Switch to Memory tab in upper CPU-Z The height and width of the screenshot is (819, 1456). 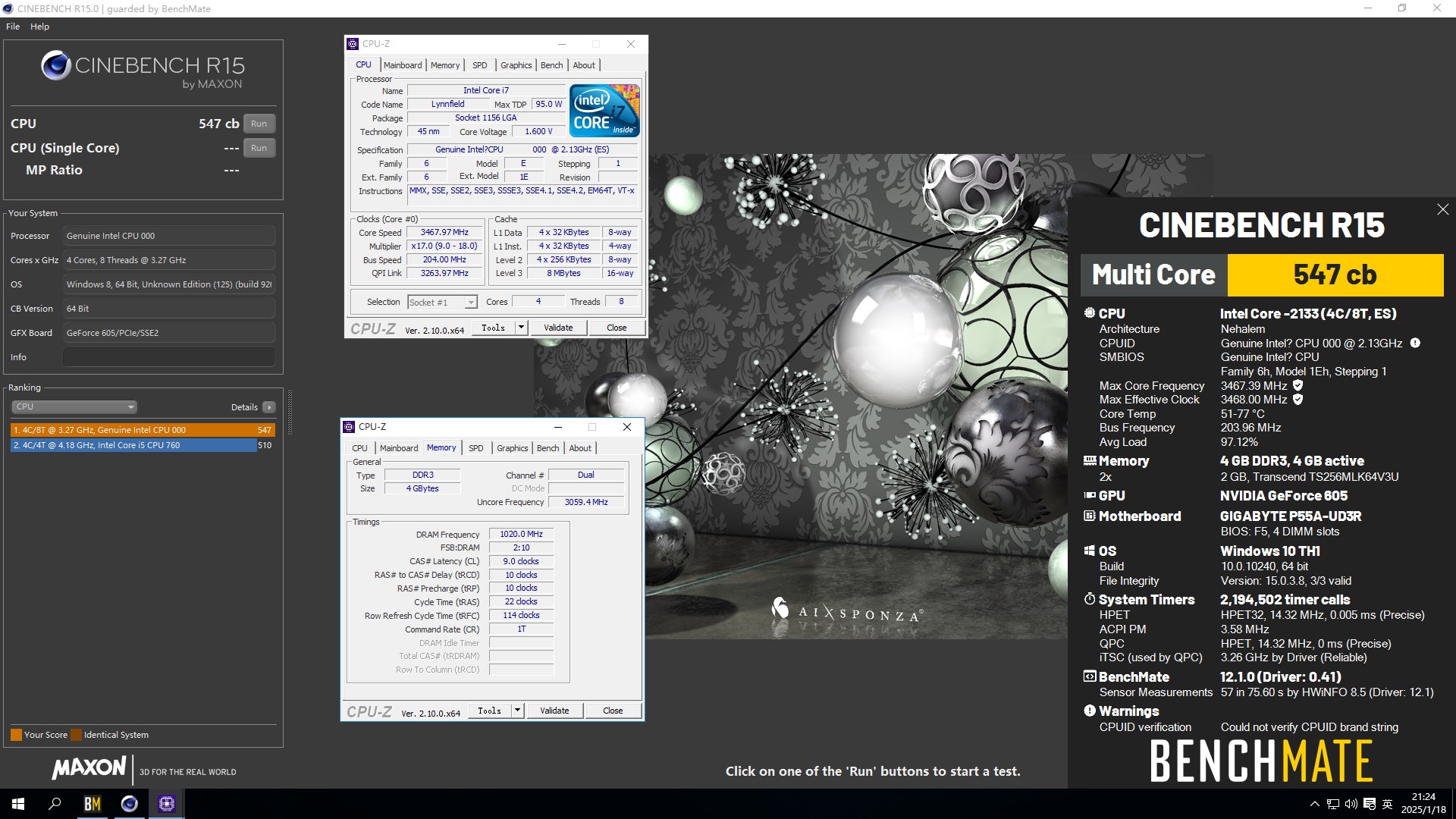tap(445, 65)
